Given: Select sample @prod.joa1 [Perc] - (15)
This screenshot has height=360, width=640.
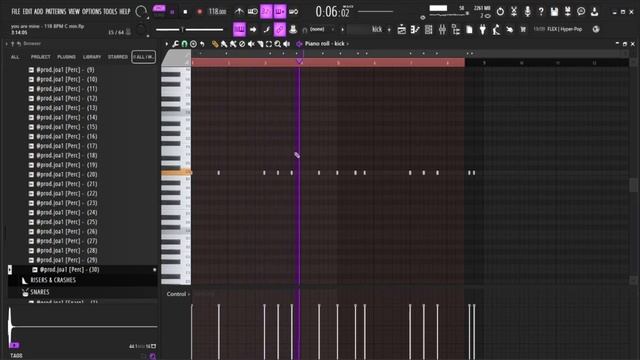Looking at the screenshot, I should [x=67, y=127].
